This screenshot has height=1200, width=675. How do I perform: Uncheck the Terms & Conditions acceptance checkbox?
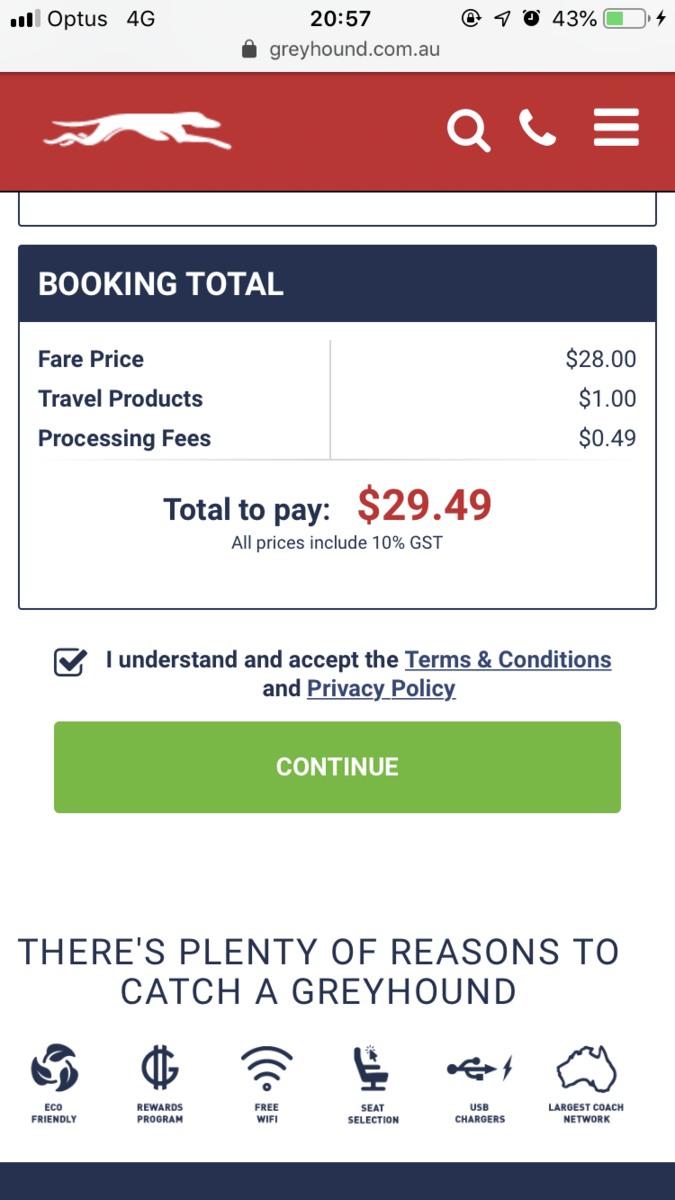click(x=70, y=662)
